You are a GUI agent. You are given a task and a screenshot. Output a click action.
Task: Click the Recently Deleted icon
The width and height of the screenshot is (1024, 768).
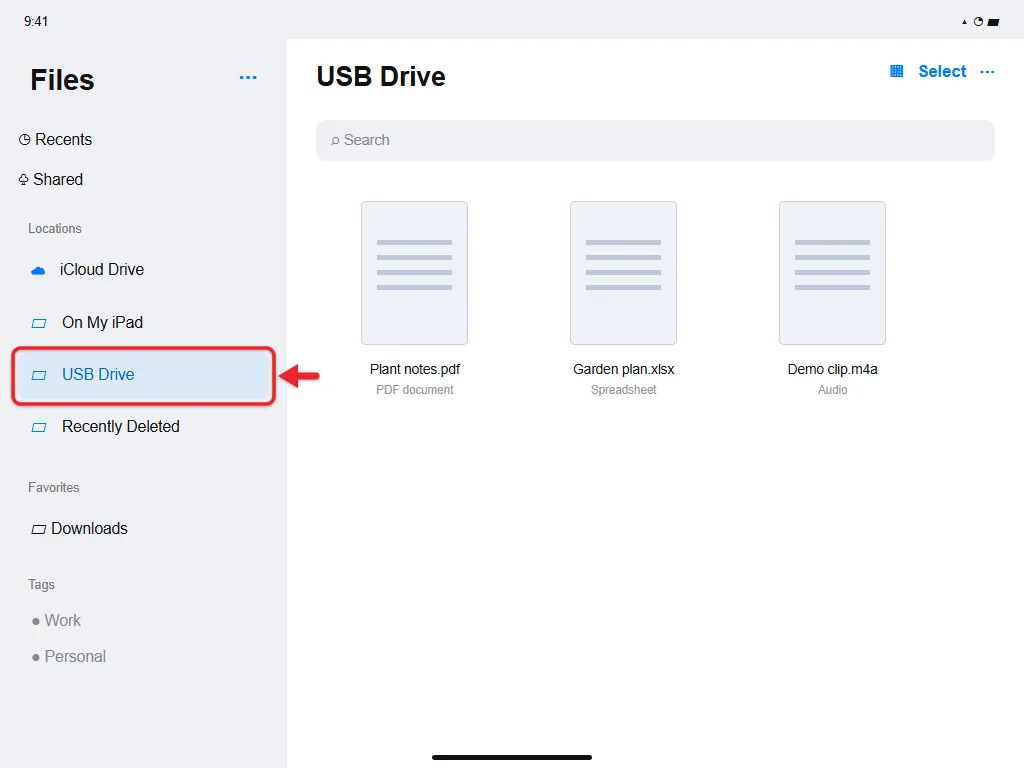39,428
